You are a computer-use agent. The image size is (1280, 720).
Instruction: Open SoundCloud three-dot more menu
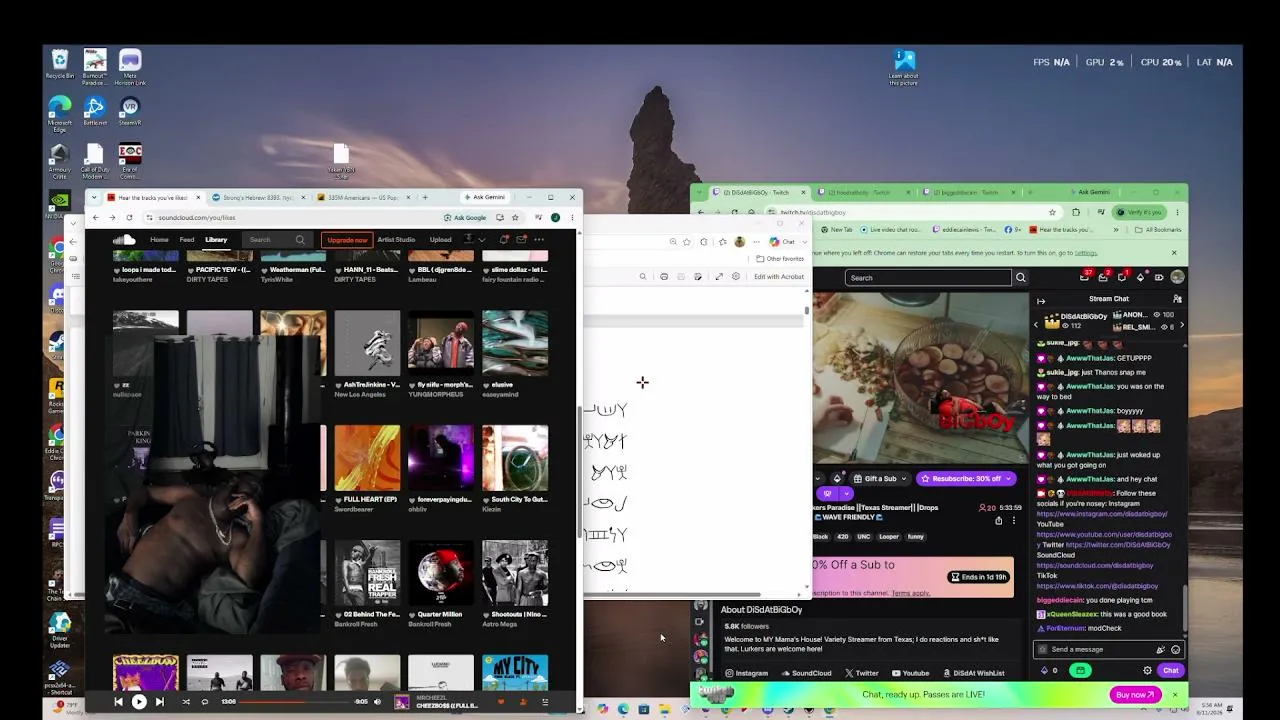click(x=539, y=240)
